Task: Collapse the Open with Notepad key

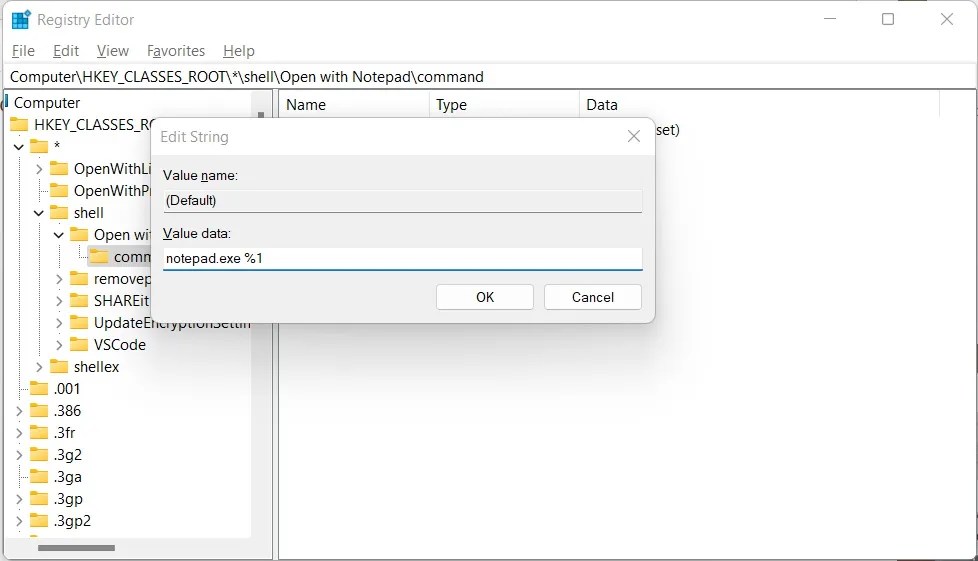Action: pyautogui.click(x=59, y=235)
